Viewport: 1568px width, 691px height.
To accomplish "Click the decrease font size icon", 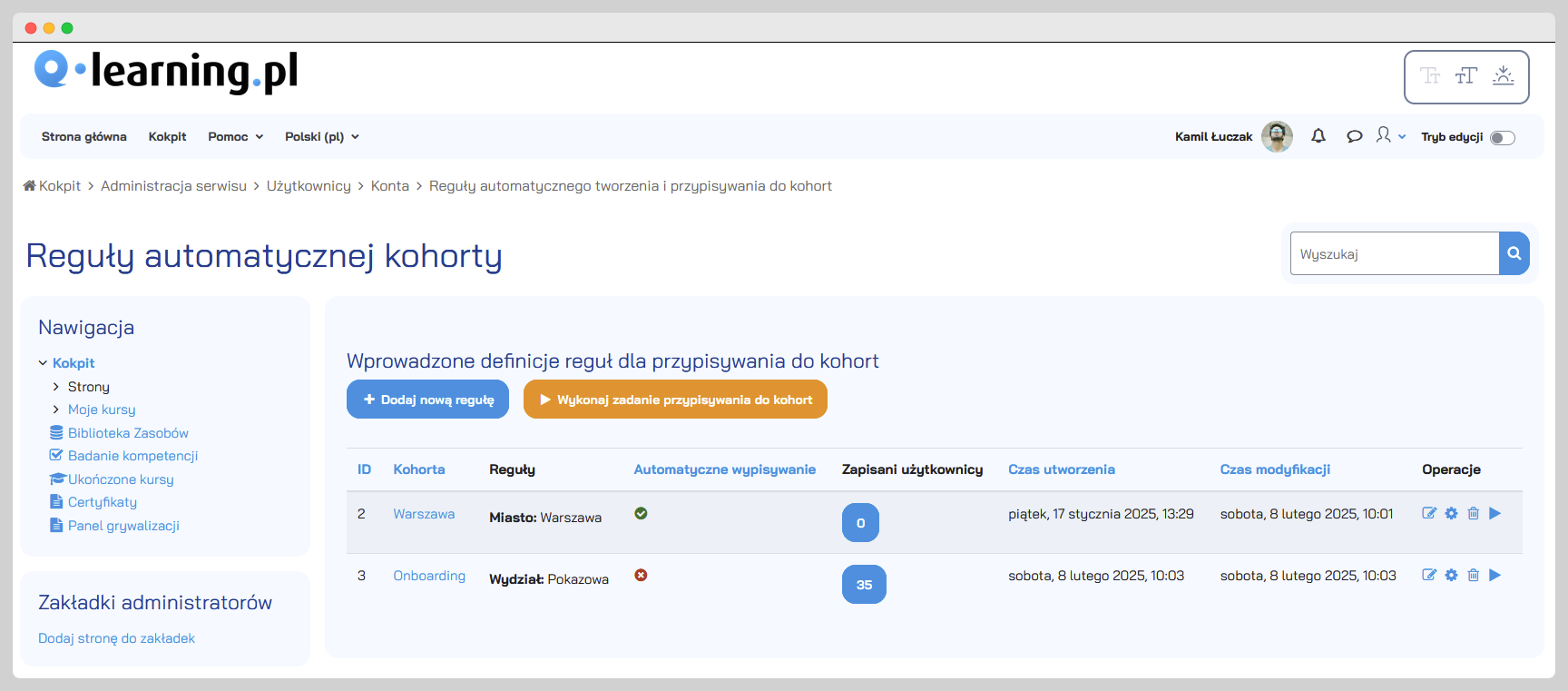I will pos(1430,76).
